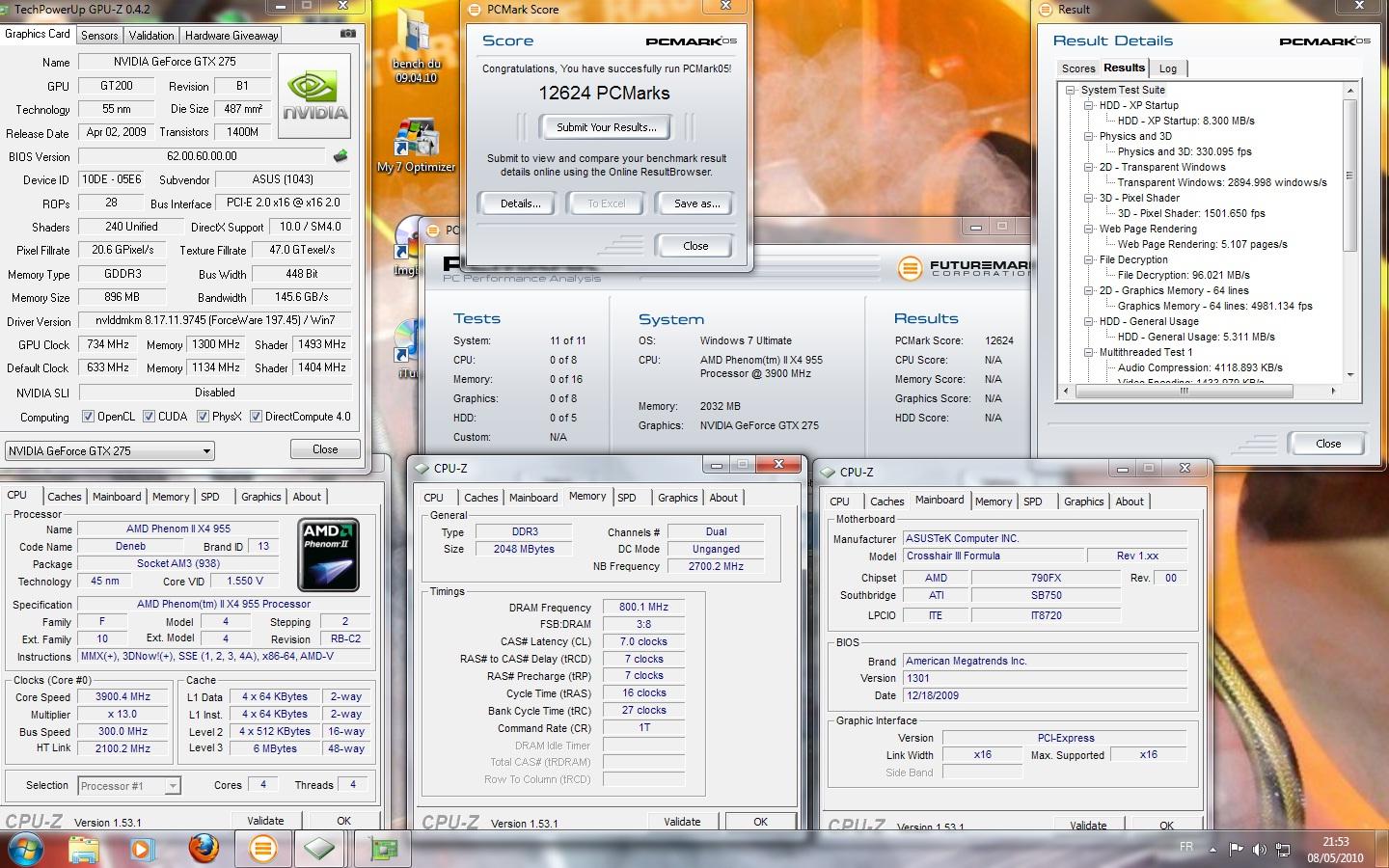Click the horizontal scrollbar thumb in Result tree
The height and width of the screenshot is (868, 1389).
1185,391
